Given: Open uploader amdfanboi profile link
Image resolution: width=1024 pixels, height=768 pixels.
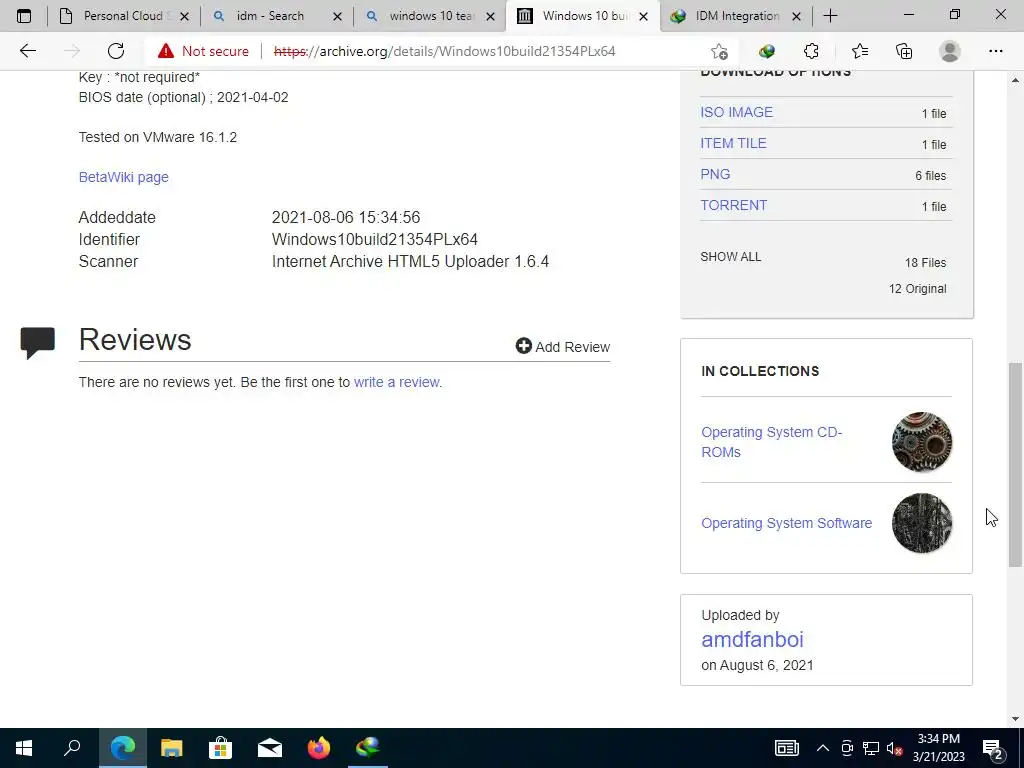Looking at the screenshot, I should click(752, 639).
